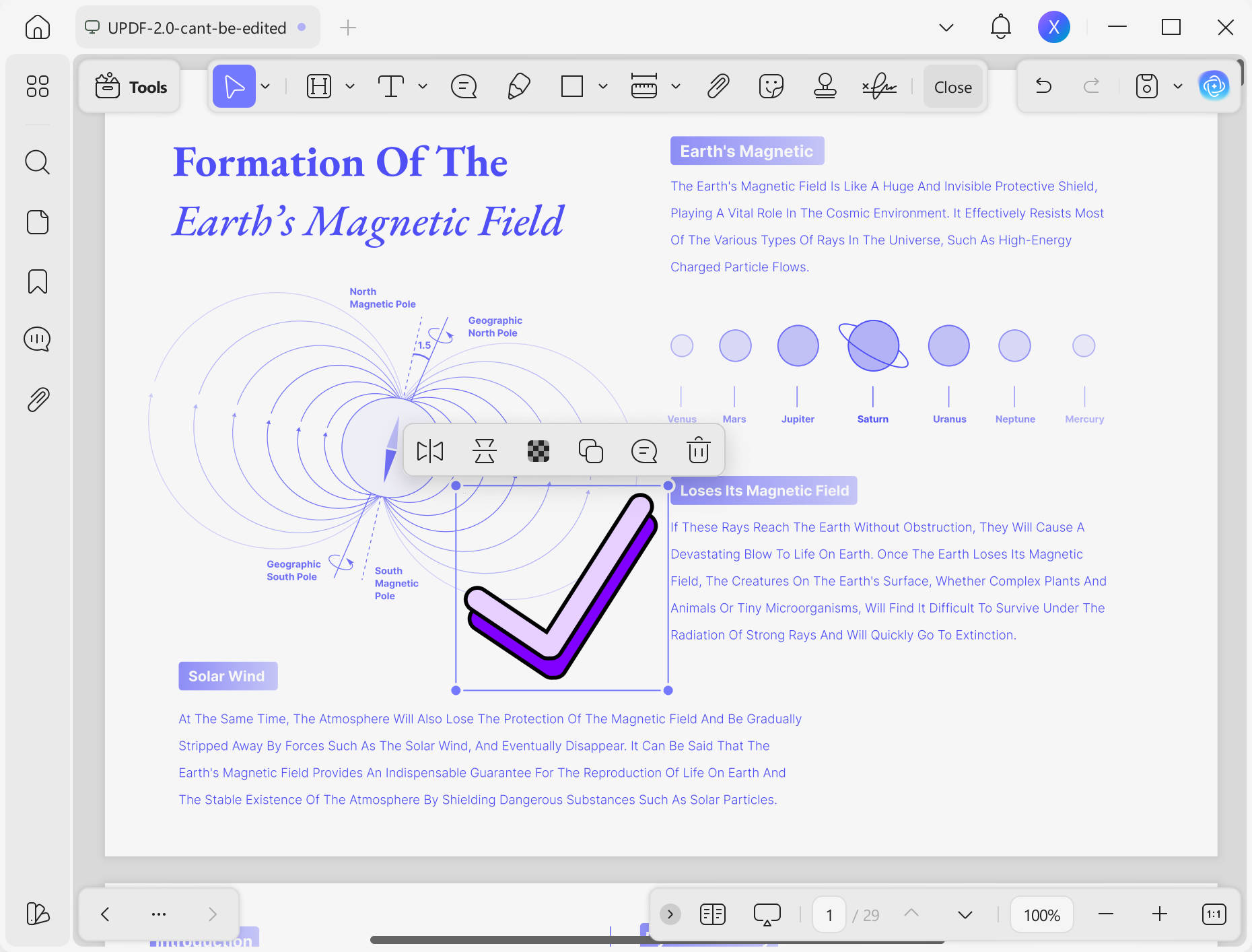1252x952 pixels.
Task: Go to the previous page
Action: [x=911, y=913]
